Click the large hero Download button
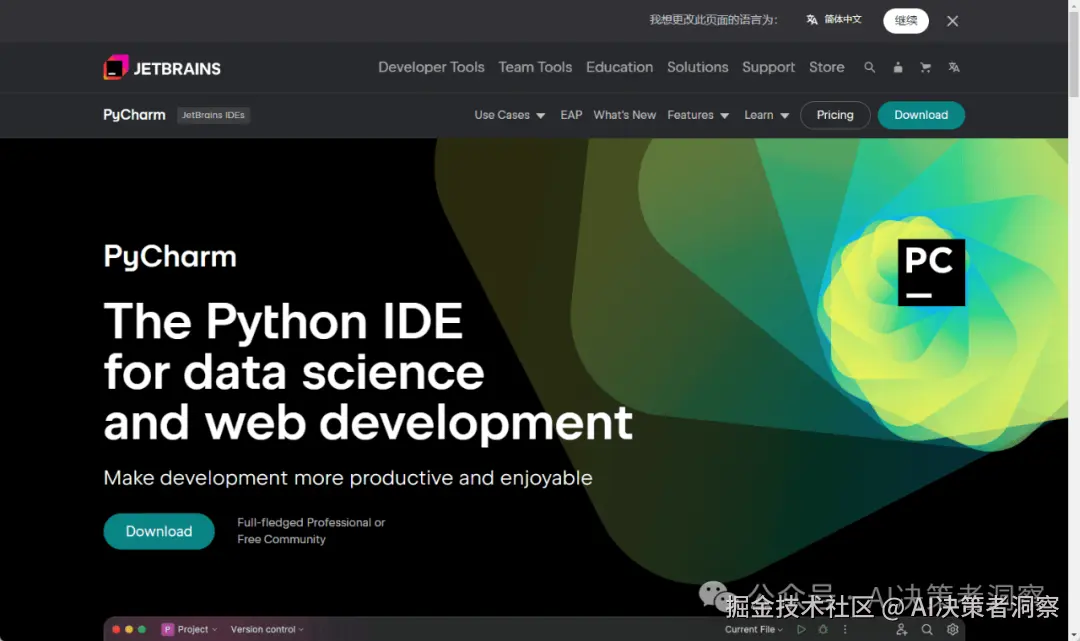This screenshot has width=1080, height=641. pyautogui.click(x=159, y=531)
